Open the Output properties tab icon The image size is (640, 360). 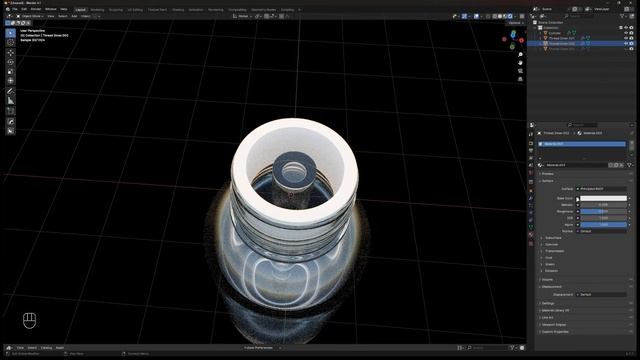point(531,151)
